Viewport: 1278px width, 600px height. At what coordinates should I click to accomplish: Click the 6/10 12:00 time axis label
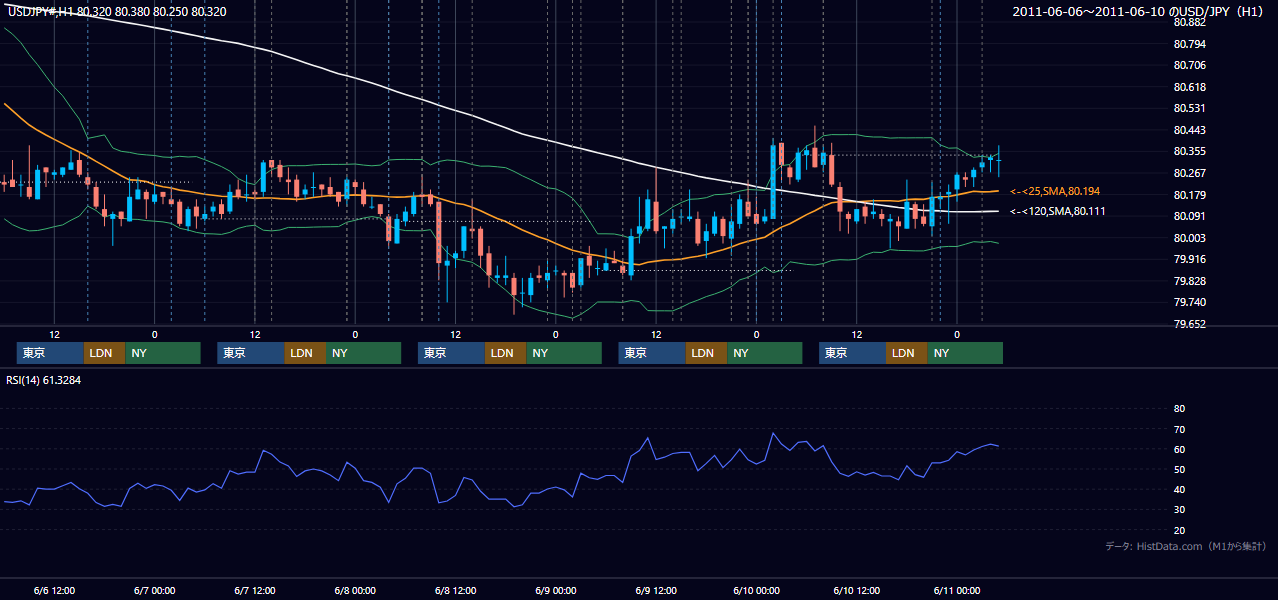[856, 590]
